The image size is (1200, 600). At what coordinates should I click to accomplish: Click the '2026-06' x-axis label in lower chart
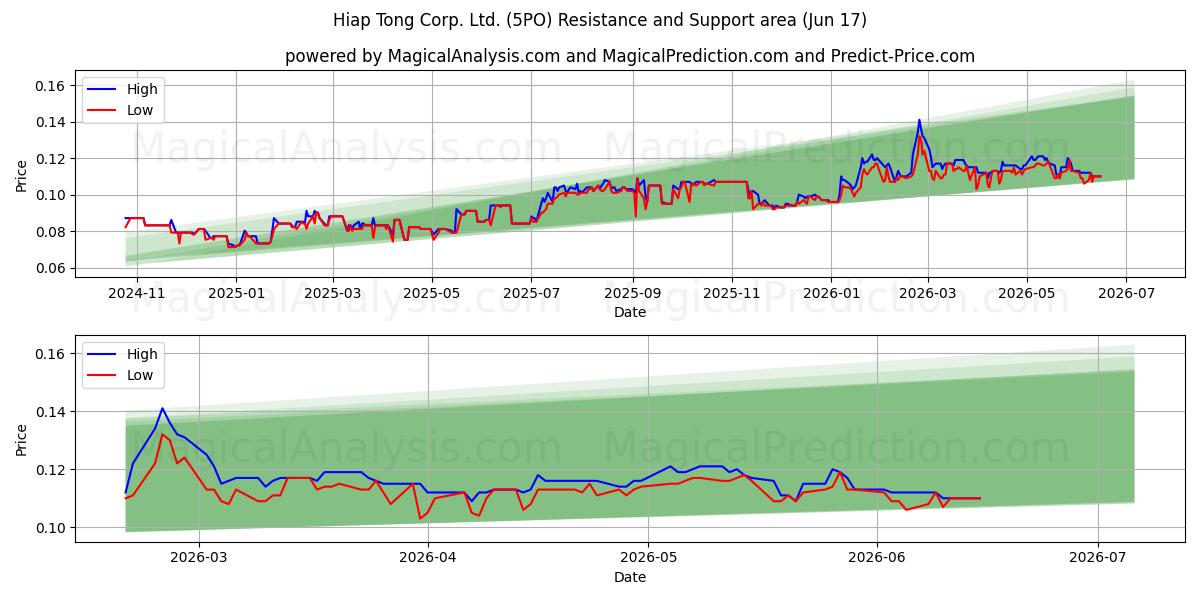[877, 559]
